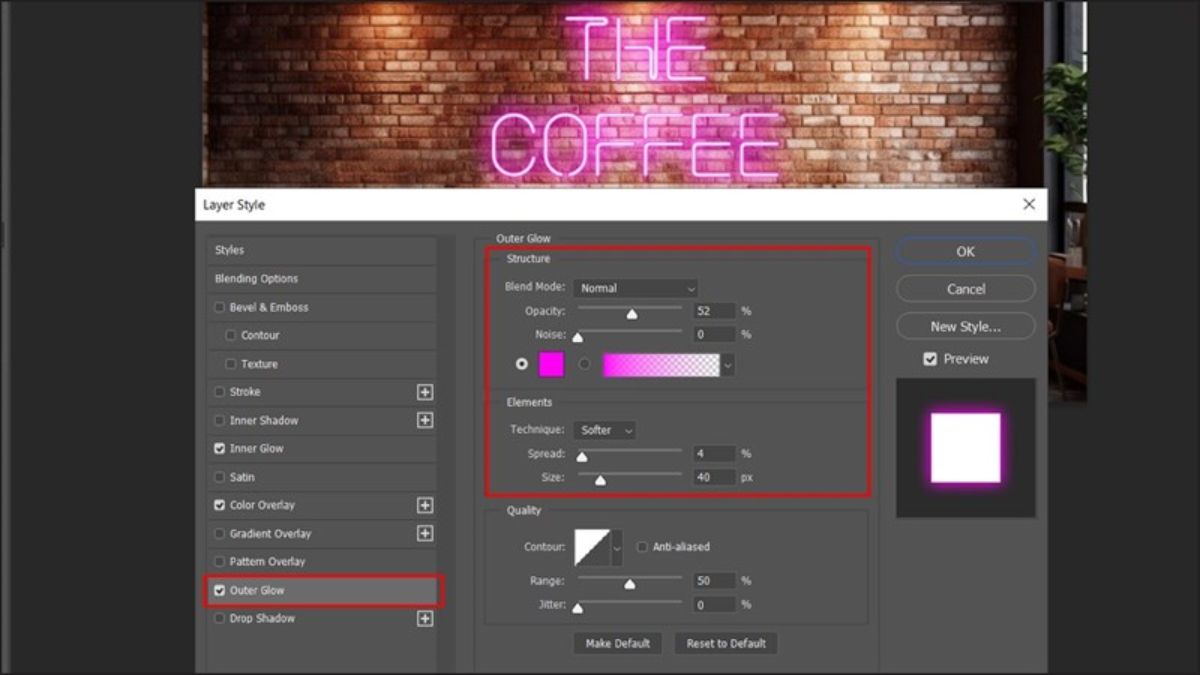Click the magenta glow color swatch
This screenshot has width=1200, height=675.
tap(551, 364)
